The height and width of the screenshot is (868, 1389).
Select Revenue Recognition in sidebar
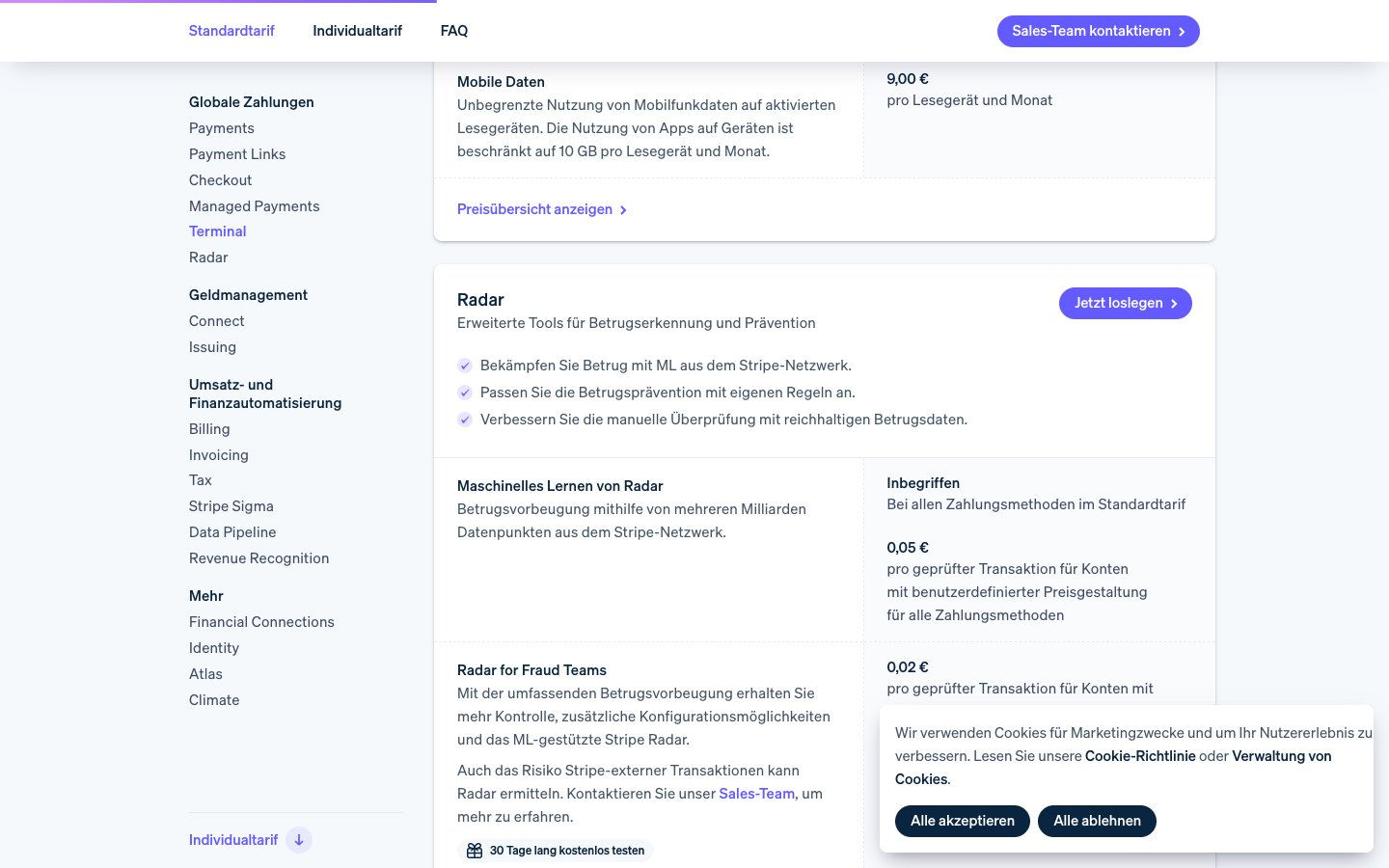pyautogui.click(x=259, y=558)
